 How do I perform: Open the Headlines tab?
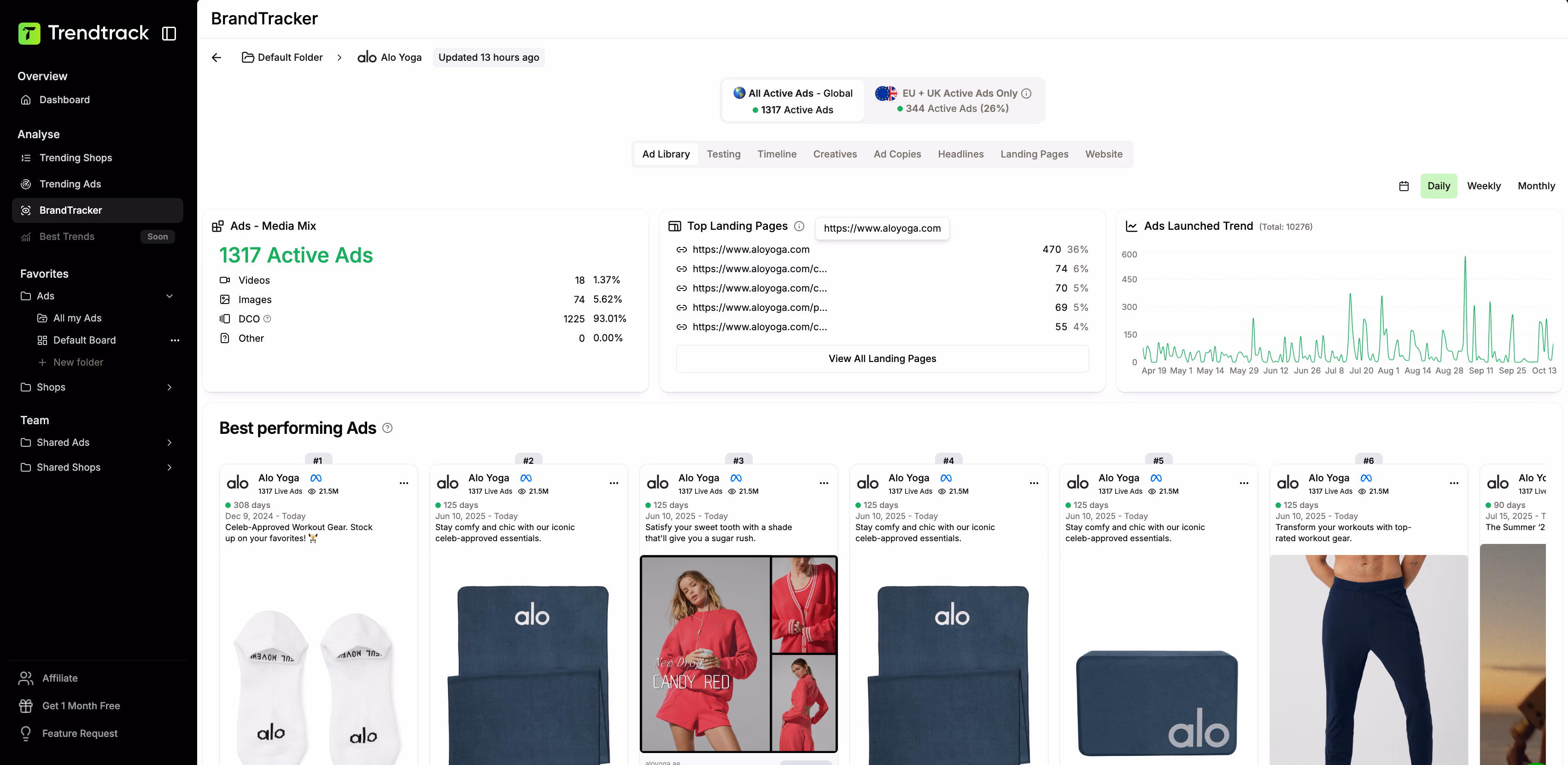pyautogui.click(x=960, y=154)
